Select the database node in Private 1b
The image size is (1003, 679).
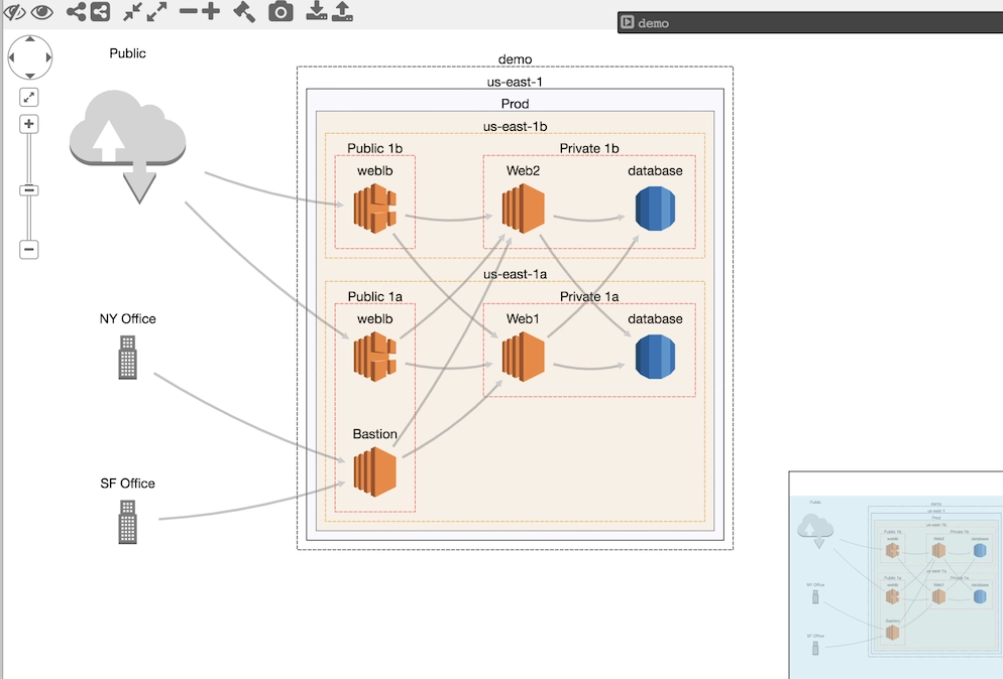[655, 209]
